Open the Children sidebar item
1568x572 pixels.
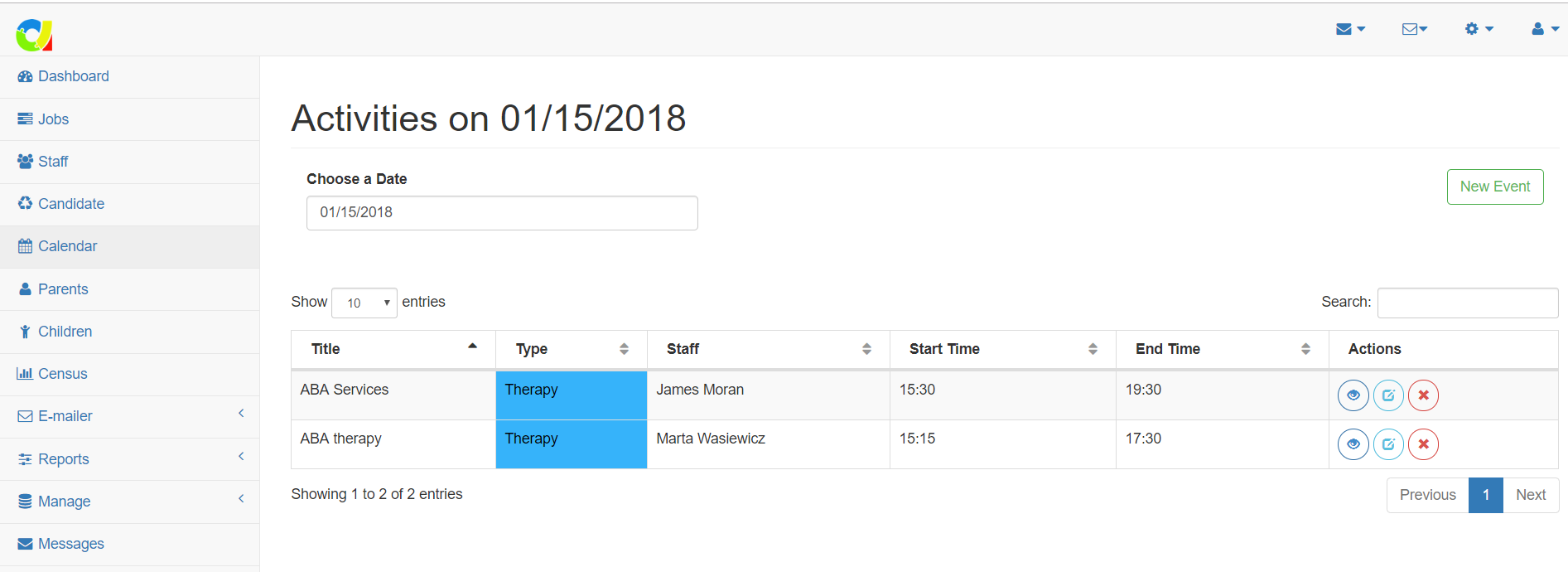point(65,332)
